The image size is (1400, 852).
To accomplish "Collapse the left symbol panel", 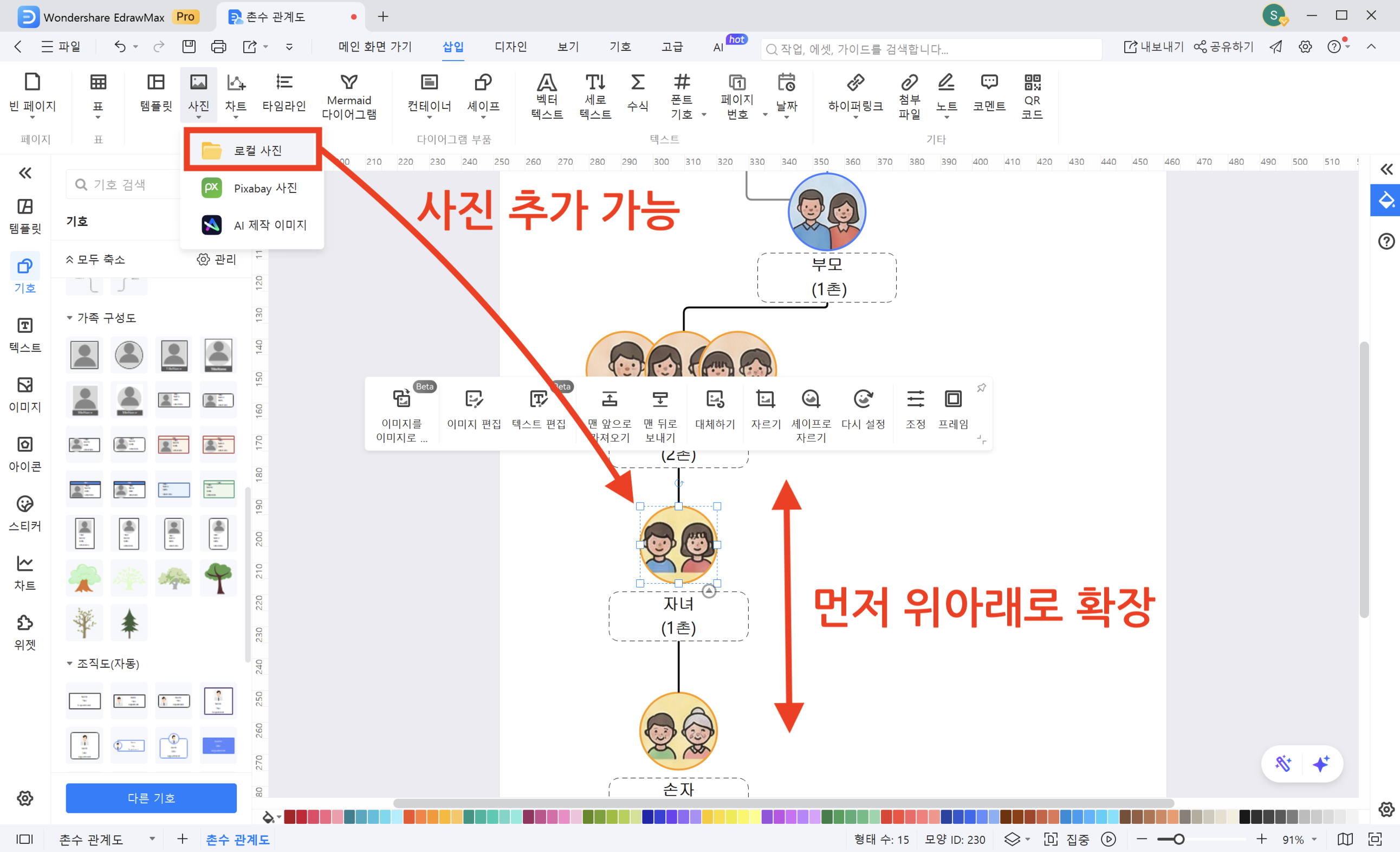I will click(25, 173).
